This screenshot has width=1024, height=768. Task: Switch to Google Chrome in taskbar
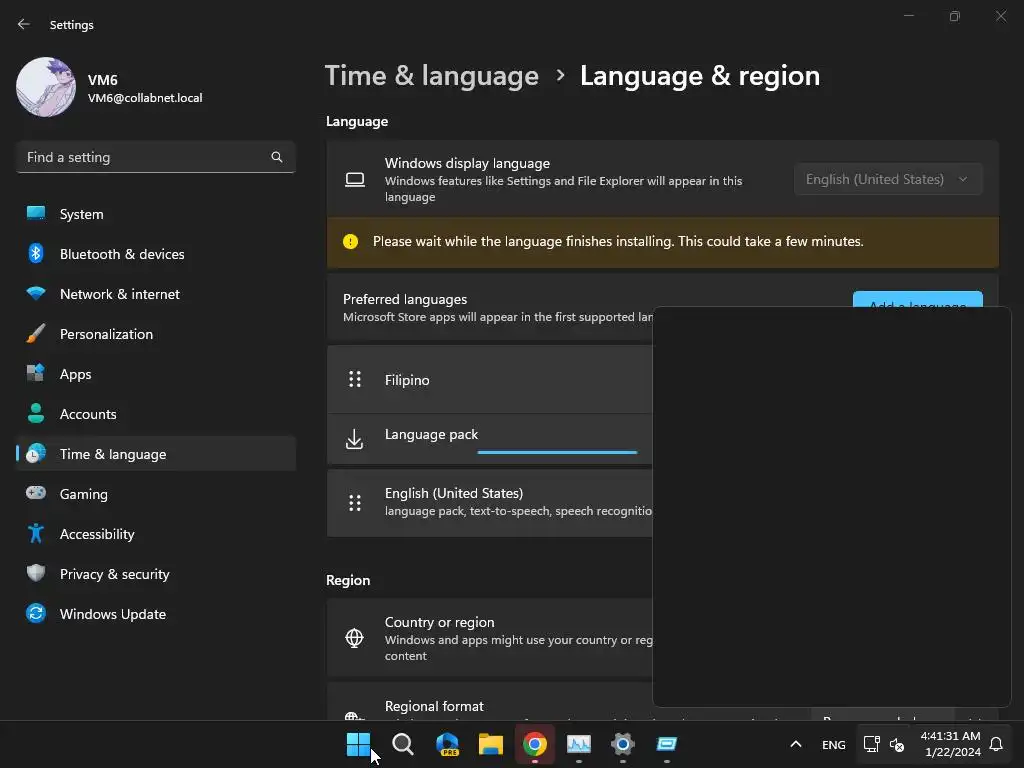tap(535, 744)
